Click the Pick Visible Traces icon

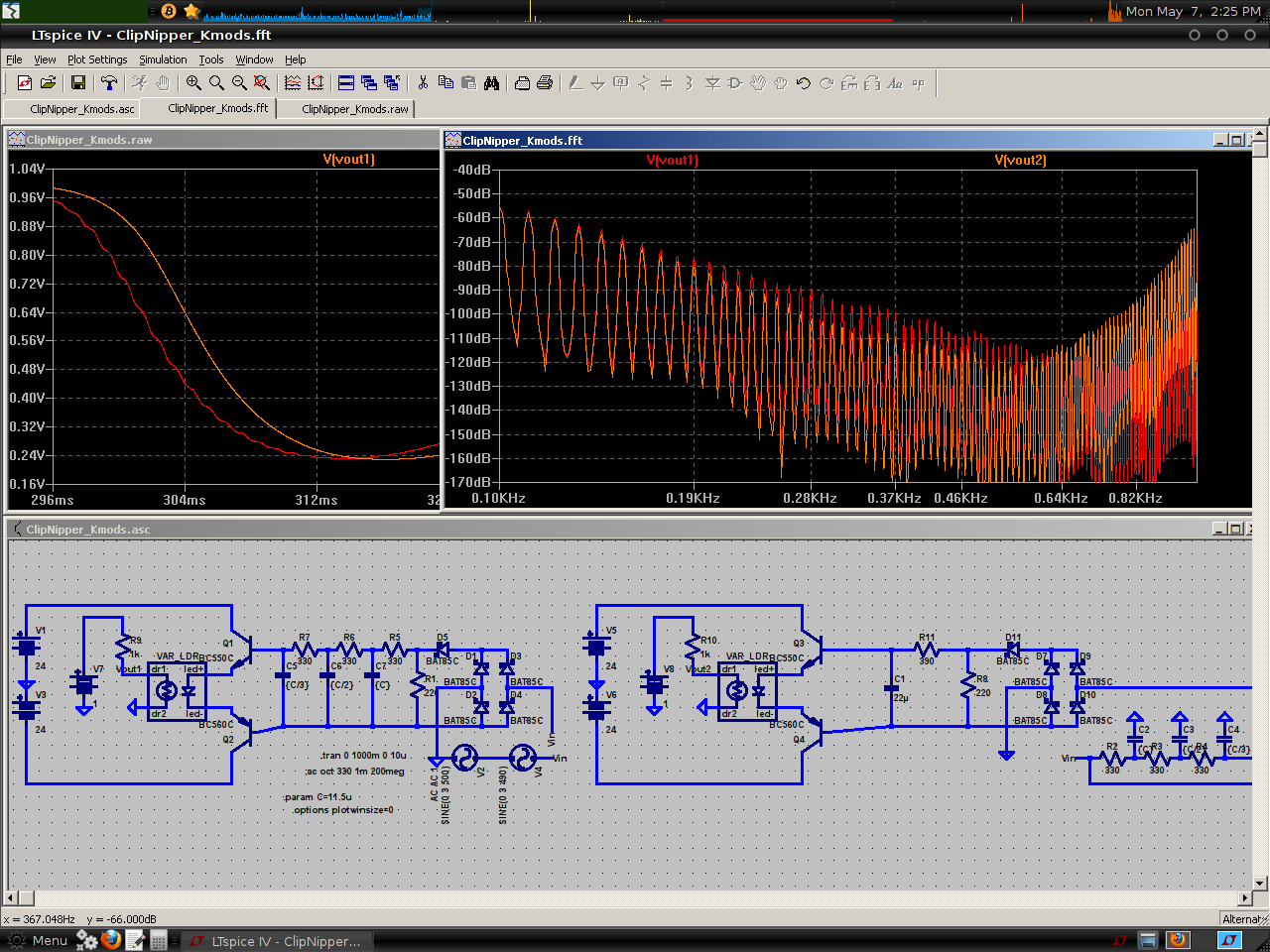coord(293,83)
